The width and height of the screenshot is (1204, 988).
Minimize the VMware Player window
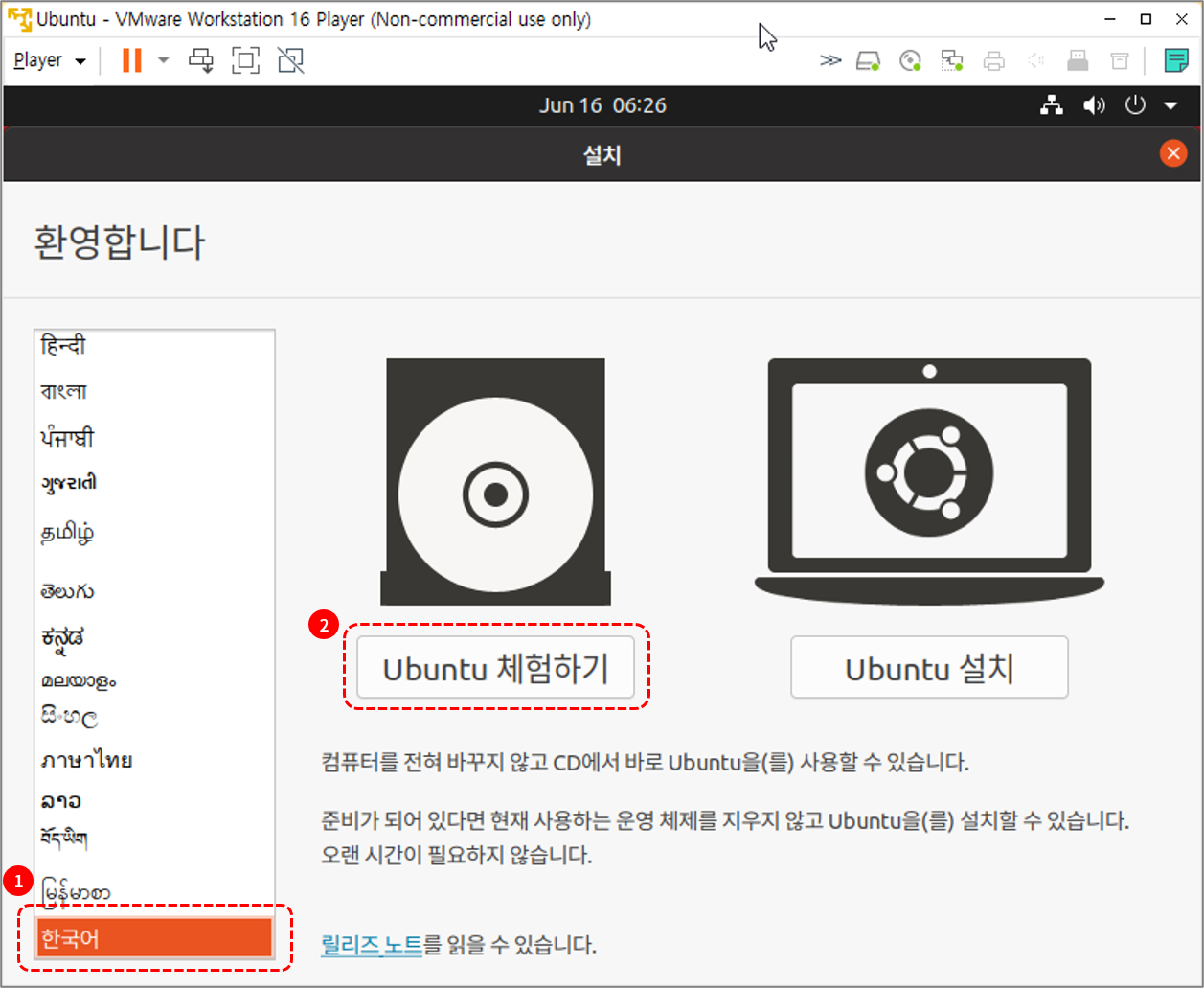(1109, 18)
